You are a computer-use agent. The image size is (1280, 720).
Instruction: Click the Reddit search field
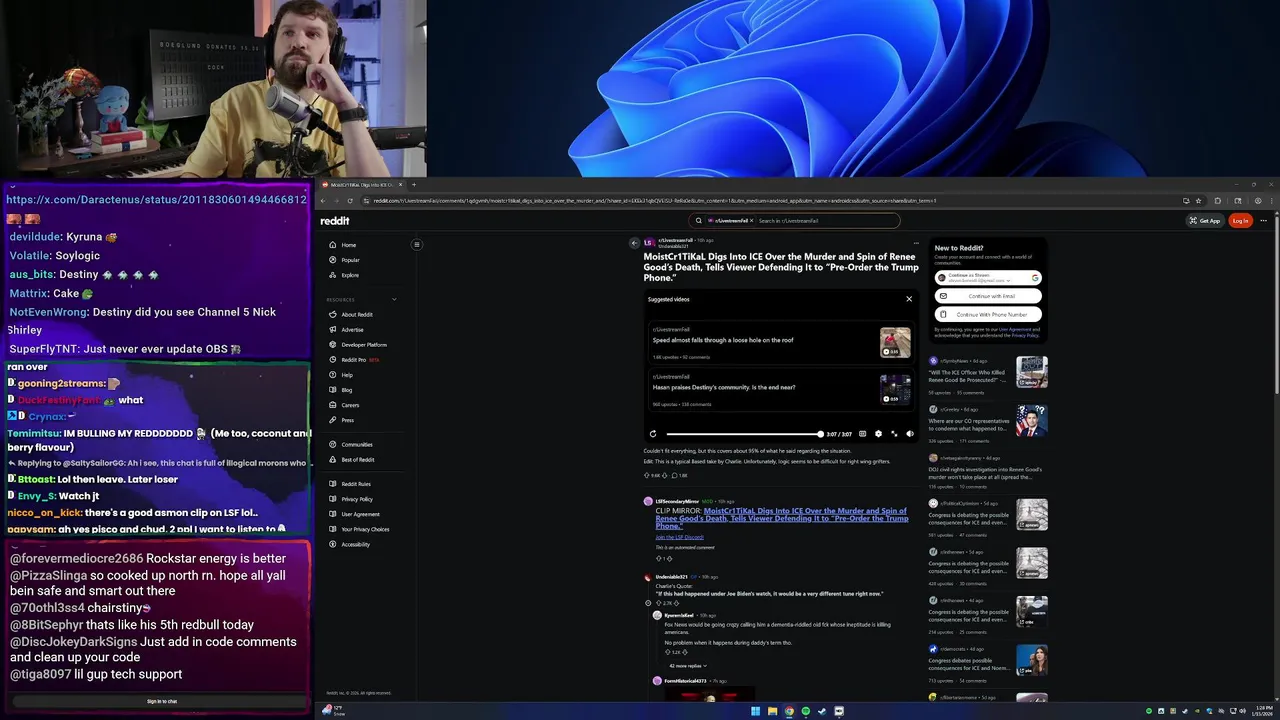pyautogui.click(x=795, y=221)
